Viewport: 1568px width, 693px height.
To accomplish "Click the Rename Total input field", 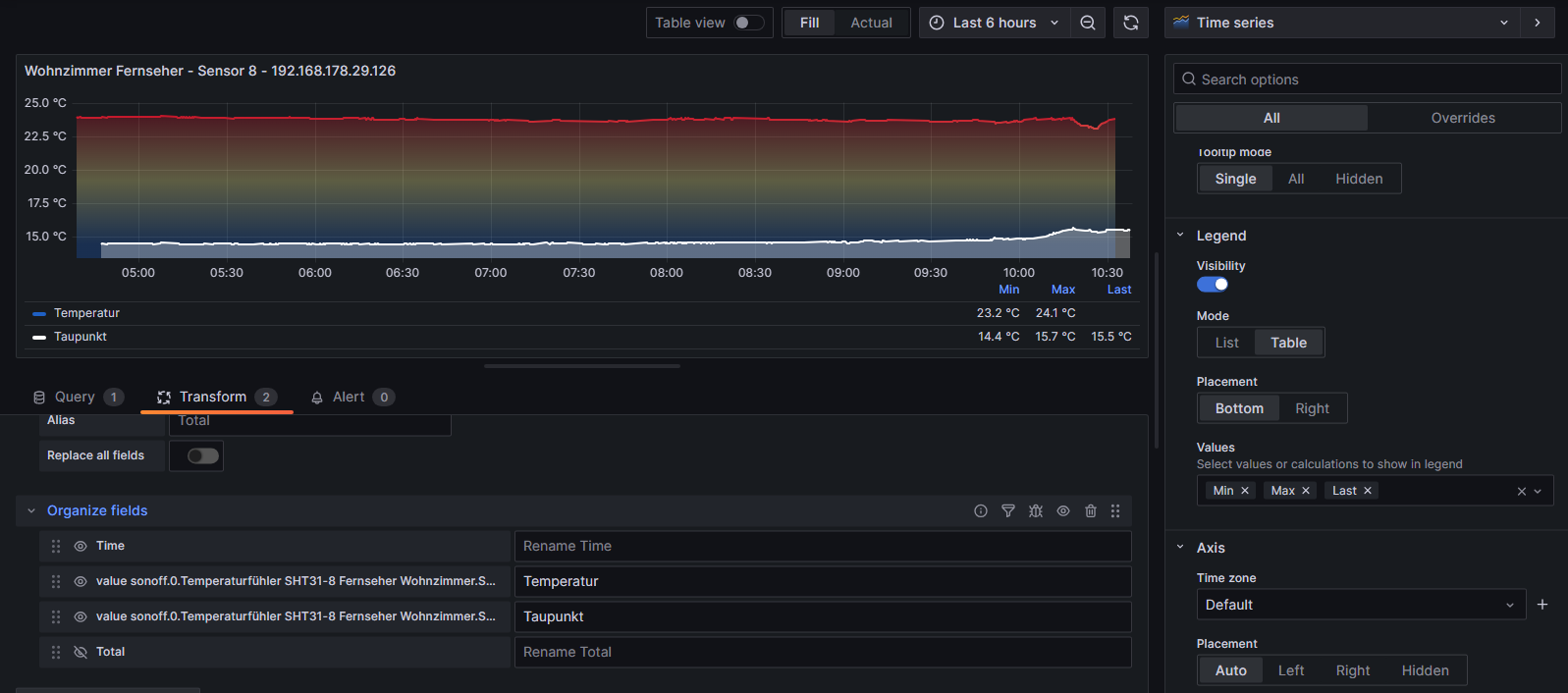I will coord(823,652).
